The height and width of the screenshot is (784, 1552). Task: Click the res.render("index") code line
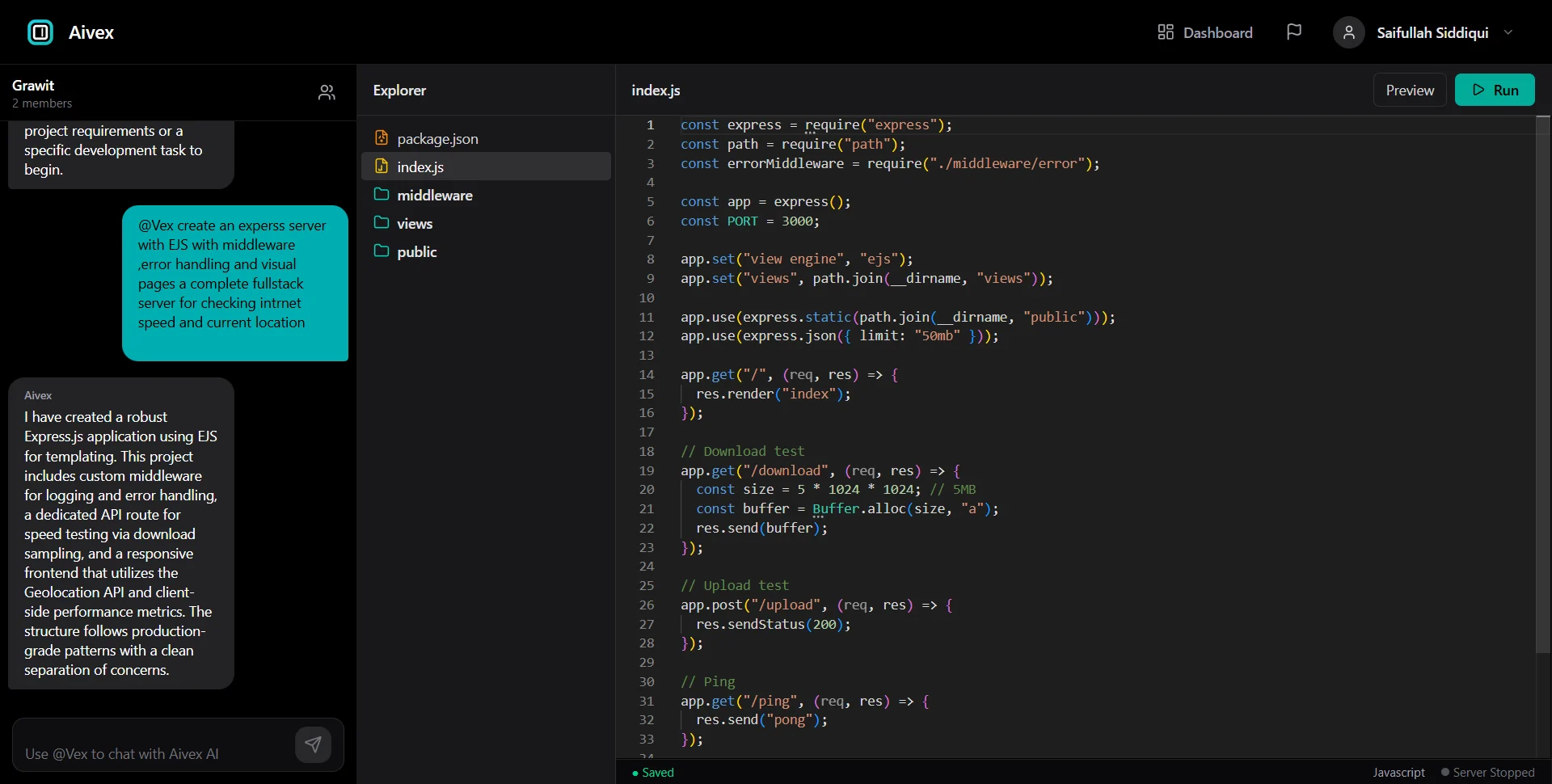[x=774, y=394]
